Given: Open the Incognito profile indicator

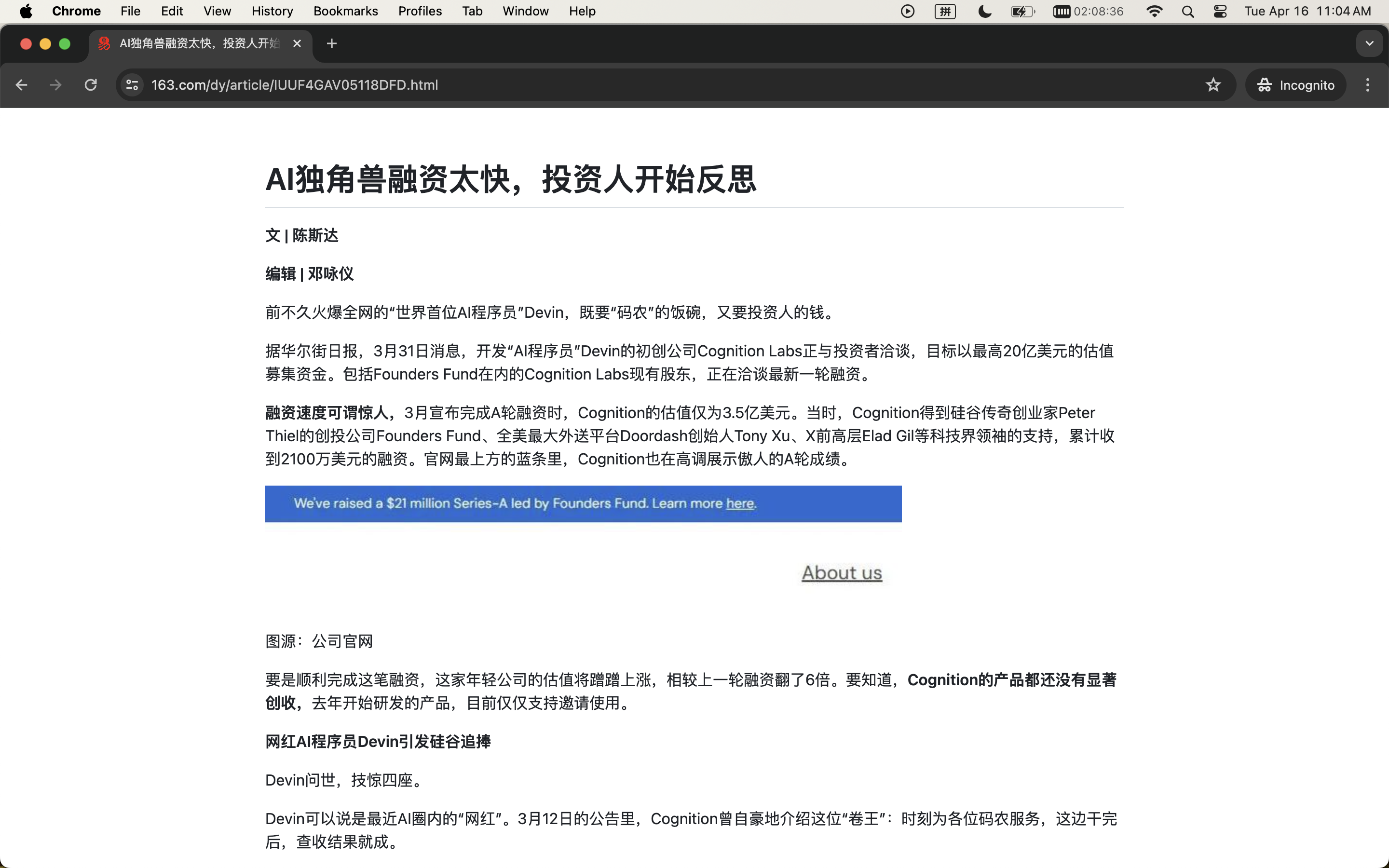Looking at the screenshot, I should coord(1295,85).
